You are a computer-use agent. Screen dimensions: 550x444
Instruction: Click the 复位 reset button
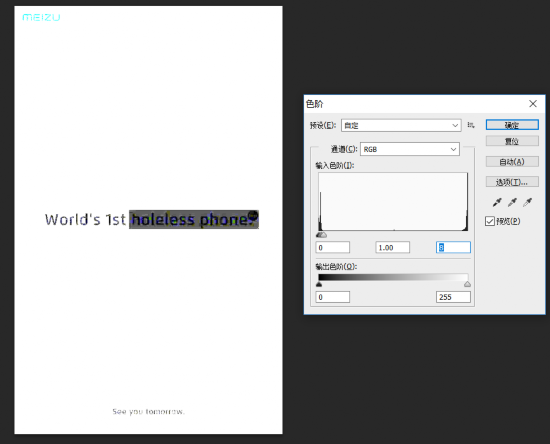(512, 141)
